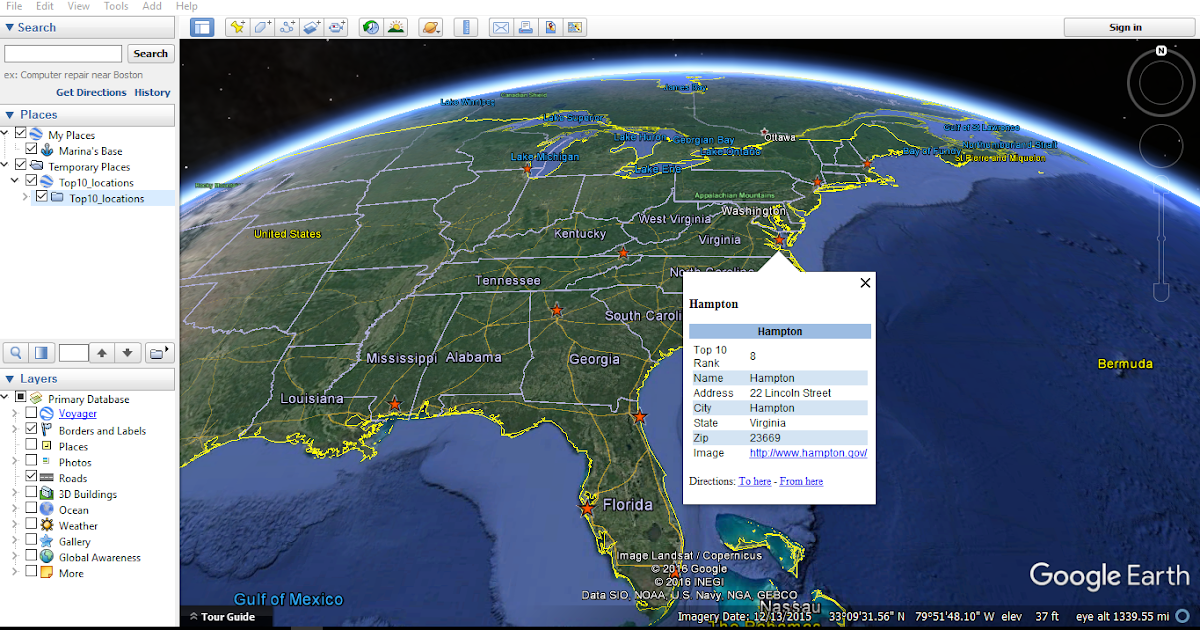This screenshot has height=630, width=1200.
Task: Follow the hampton.gov website link
Action: click(x=808, y=452)
